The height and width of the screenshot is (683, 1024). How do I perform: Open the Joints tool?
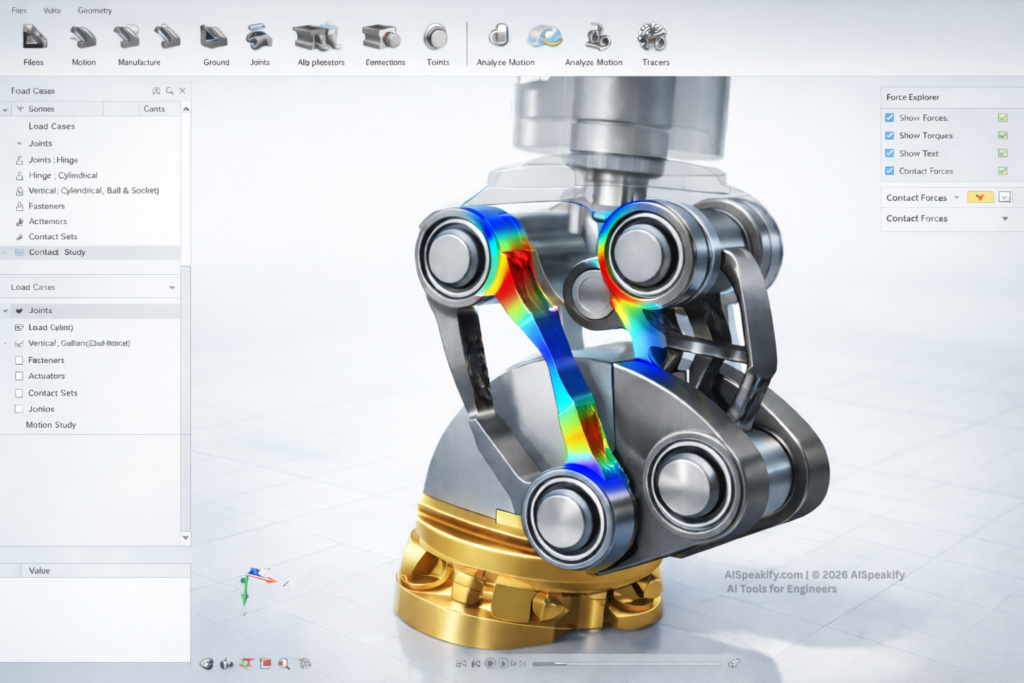[x=260, y=42]
